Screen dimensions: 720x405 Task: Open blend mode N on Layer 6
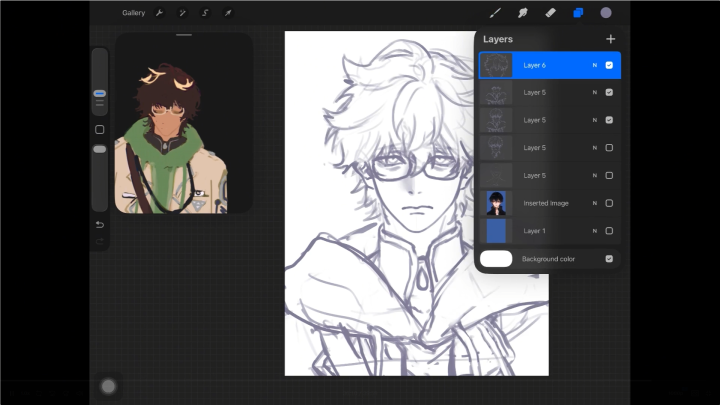(x=595, y=65)
